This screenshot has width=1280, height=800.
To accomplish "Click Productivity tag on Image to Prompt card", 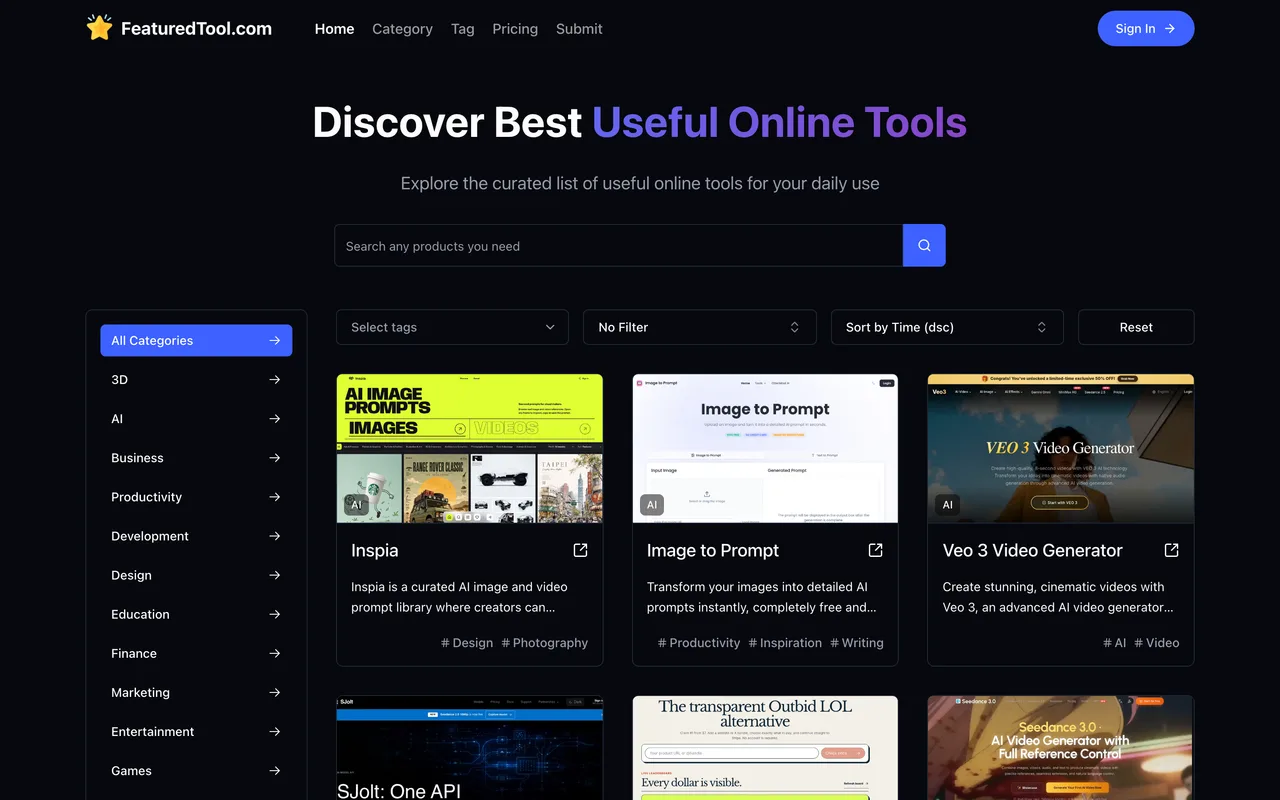I will point(699,643).
